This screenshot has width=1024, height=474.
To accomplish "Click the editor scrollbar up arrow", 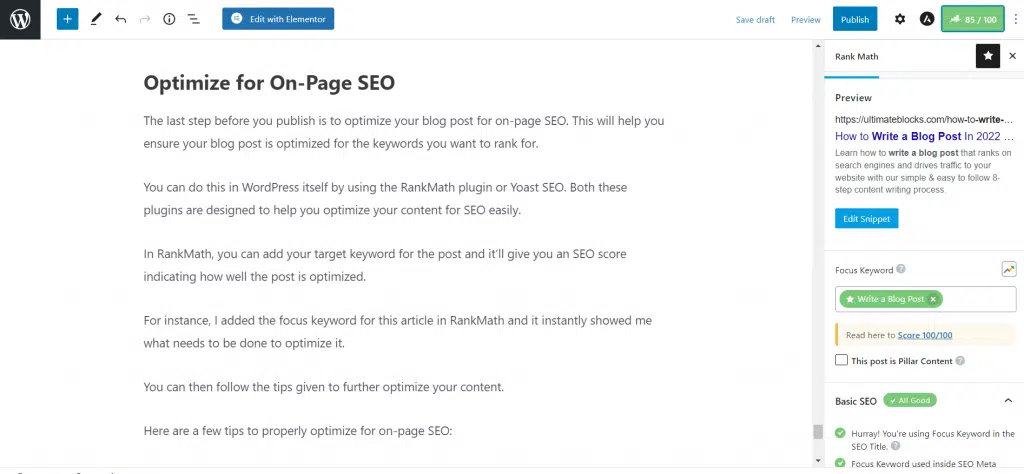I will click(817, 46).
